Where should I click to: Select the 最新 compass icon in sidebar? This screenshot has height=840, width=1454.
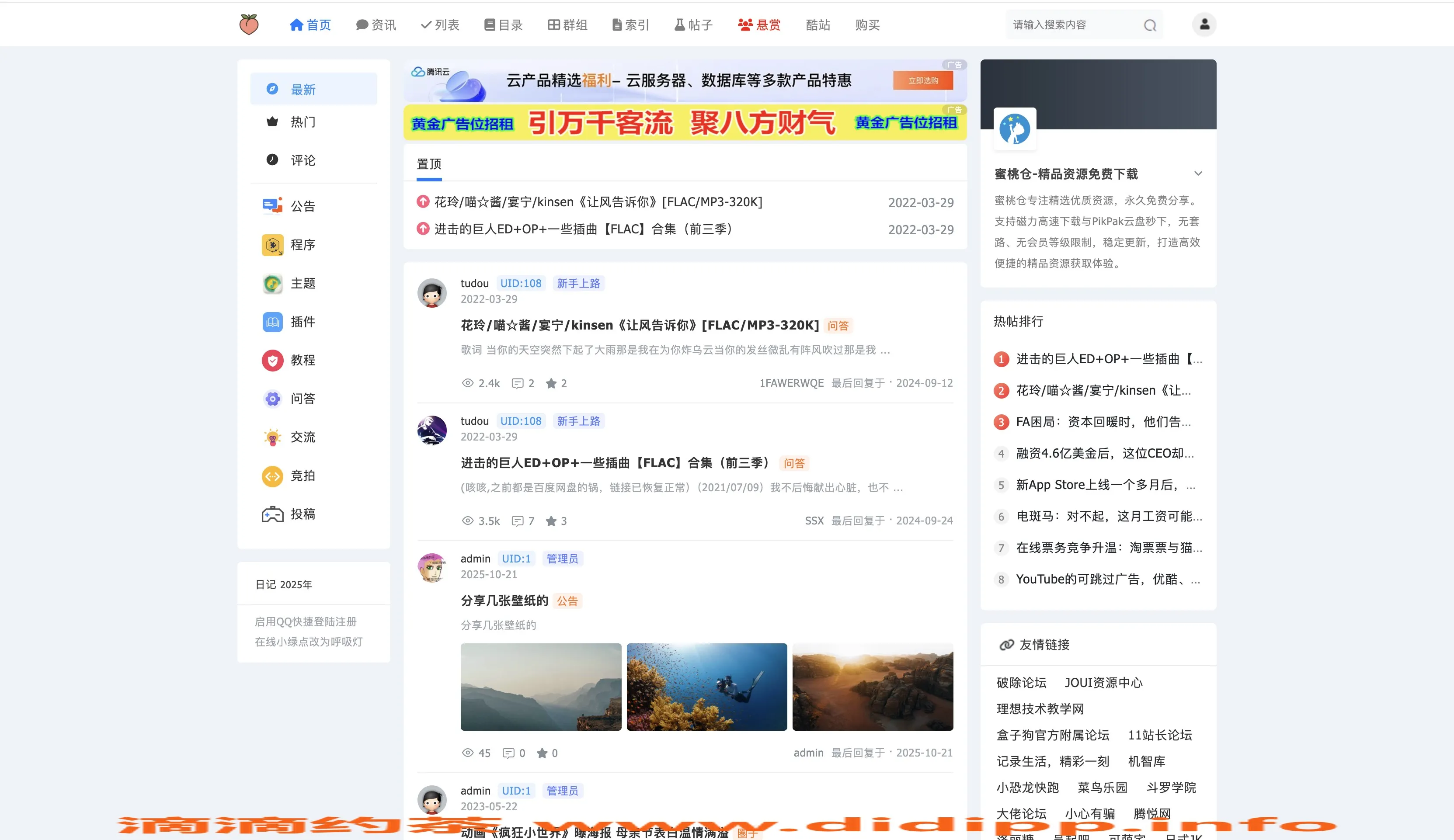click(x=272, y=88)
